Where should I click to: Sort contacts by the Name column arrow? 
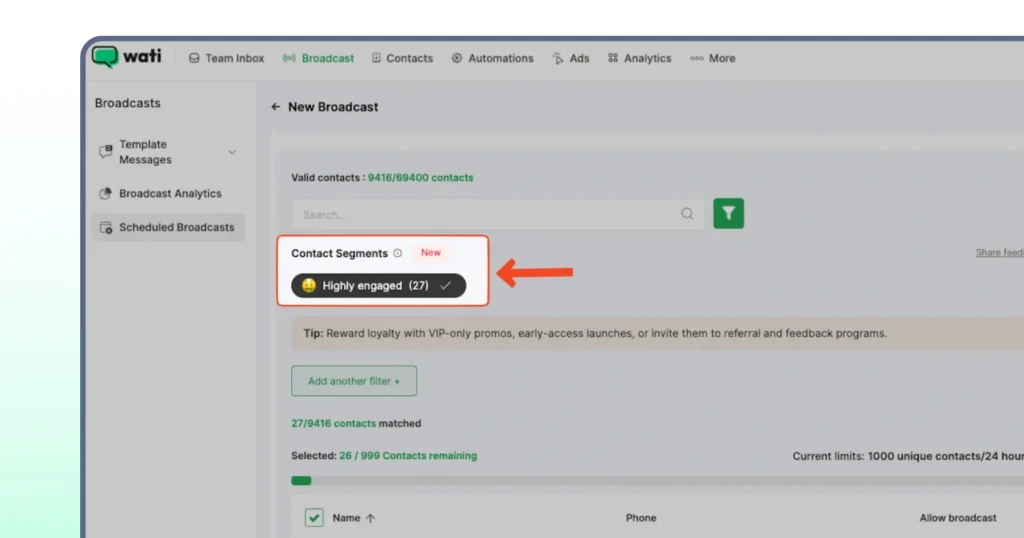[370, 518]
